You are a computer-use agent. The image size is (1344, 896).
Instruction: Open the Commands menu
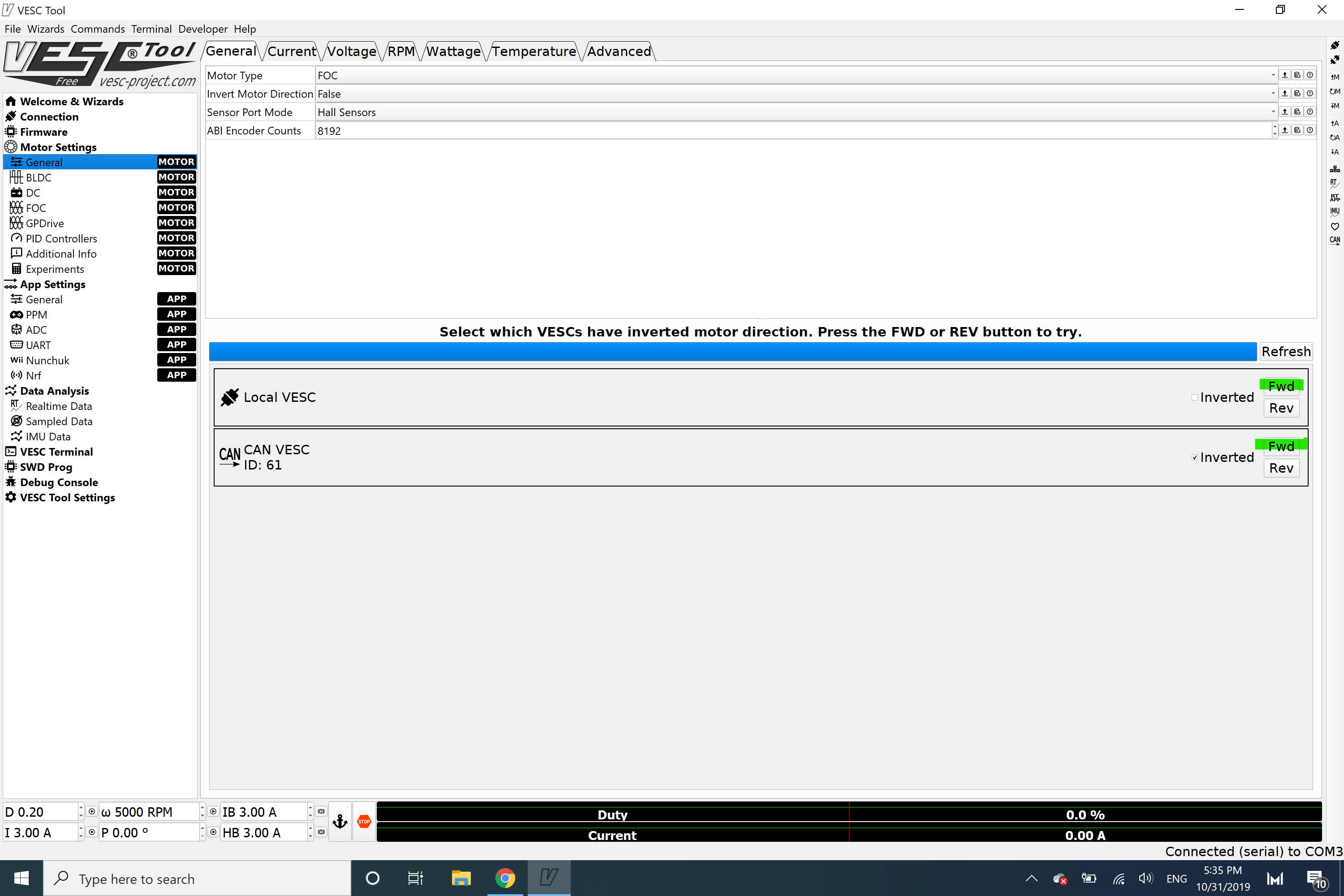click(x=98, y=29)
